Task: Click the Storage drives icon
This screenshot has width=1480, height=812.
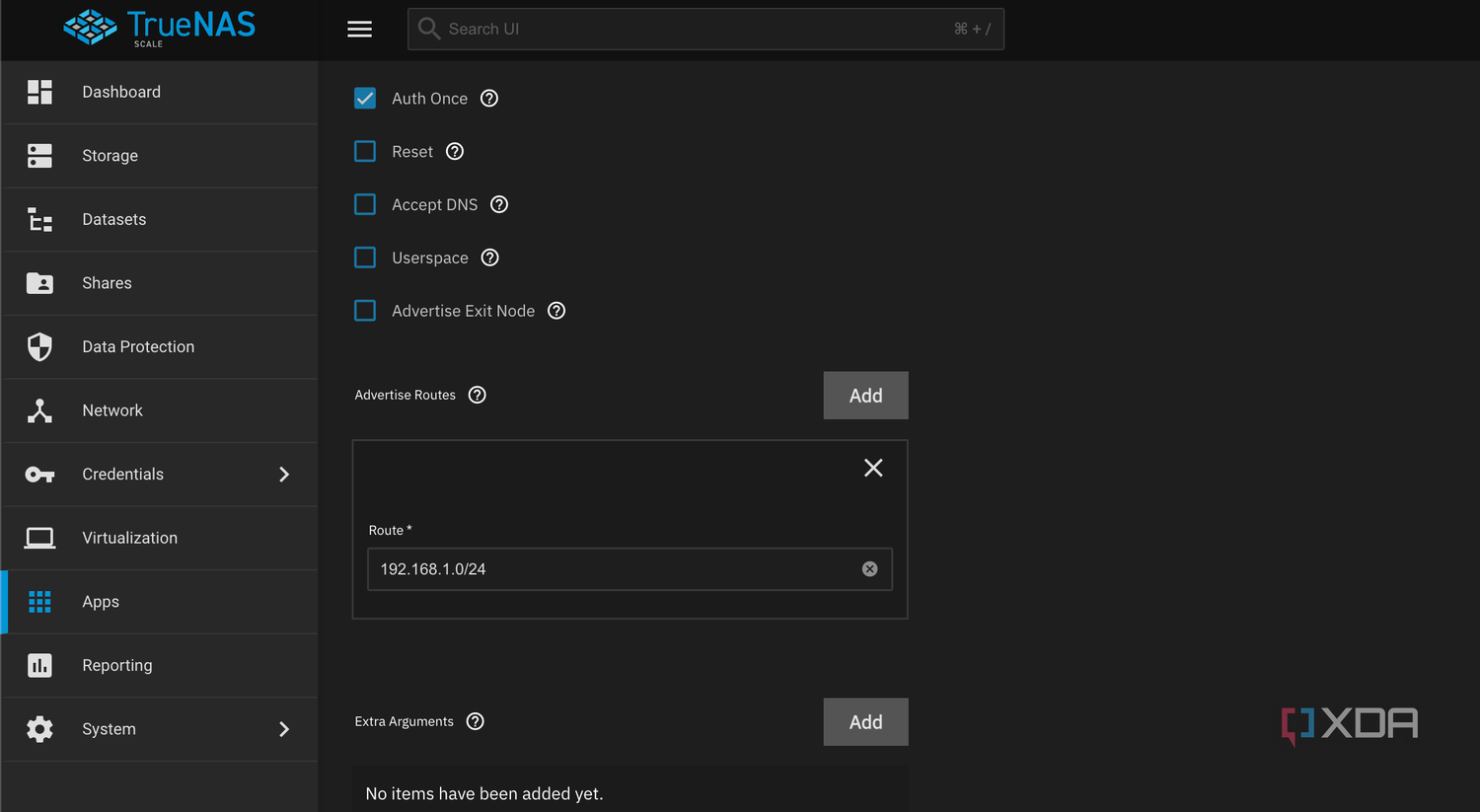Action: pos(39,156)
